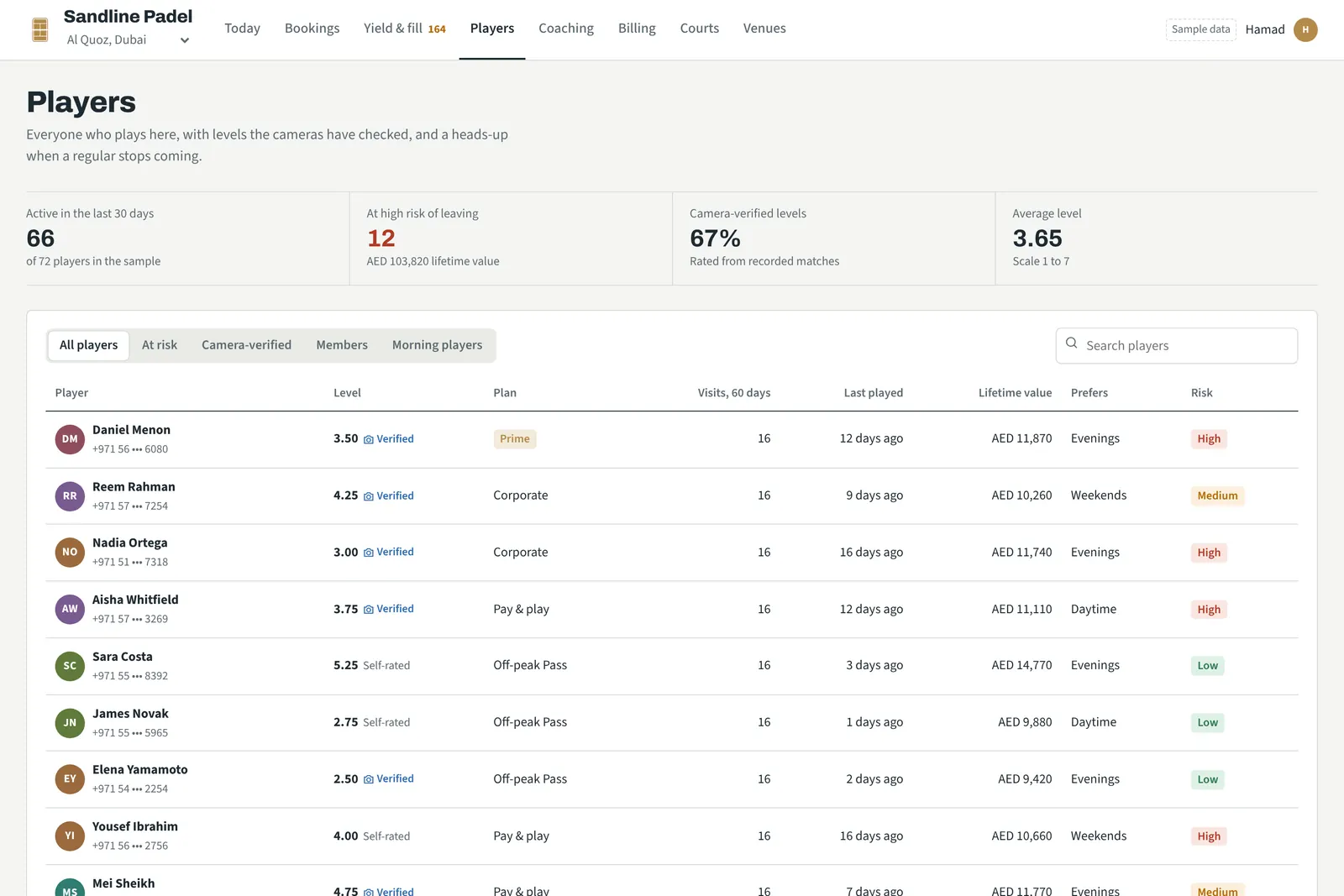
Task: Click camera Verified icon in Elena Yamamoto row
Action: pyautogui.click(x=368, y=779)
